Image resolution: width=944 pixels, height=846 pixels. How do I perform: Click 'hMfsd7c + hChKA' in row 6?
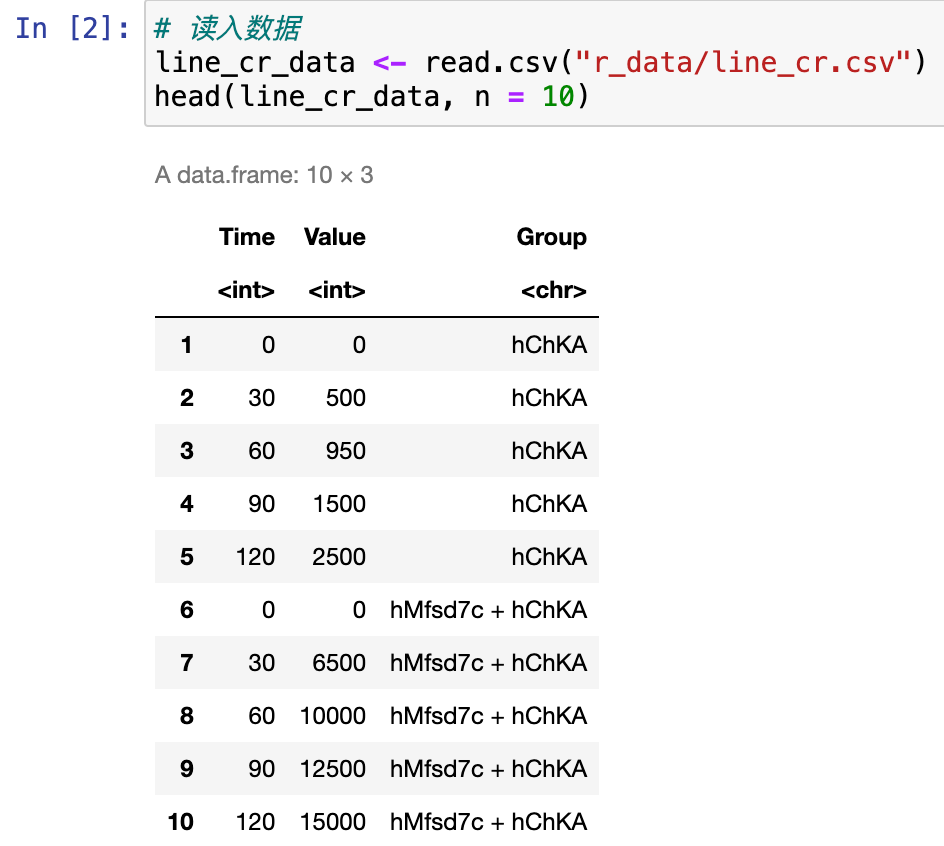(x=488, y=610)
